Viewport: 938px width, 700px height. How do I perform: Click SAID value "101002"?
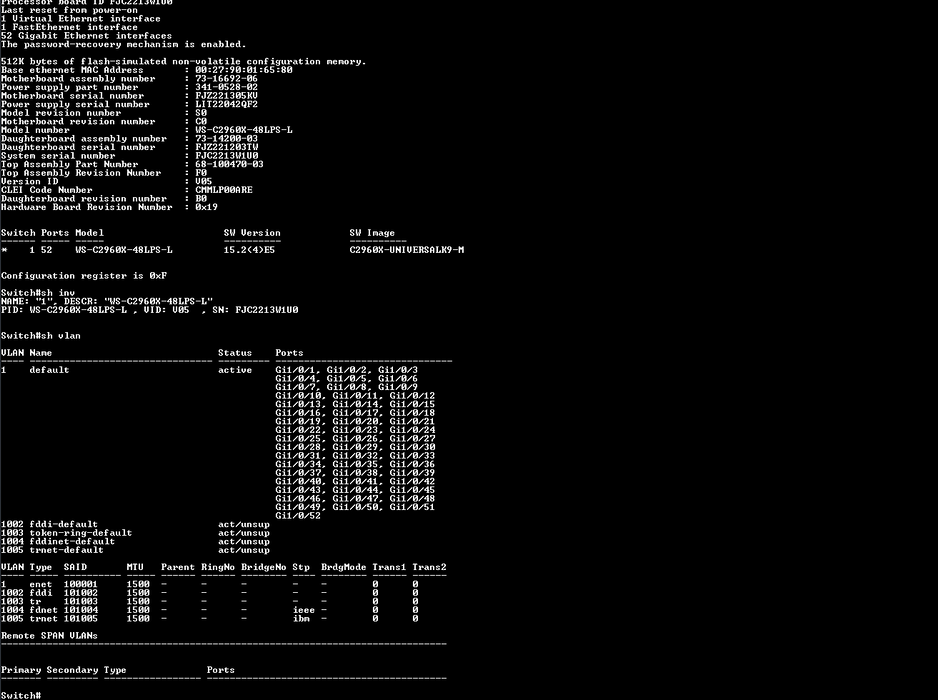[81, 593]
